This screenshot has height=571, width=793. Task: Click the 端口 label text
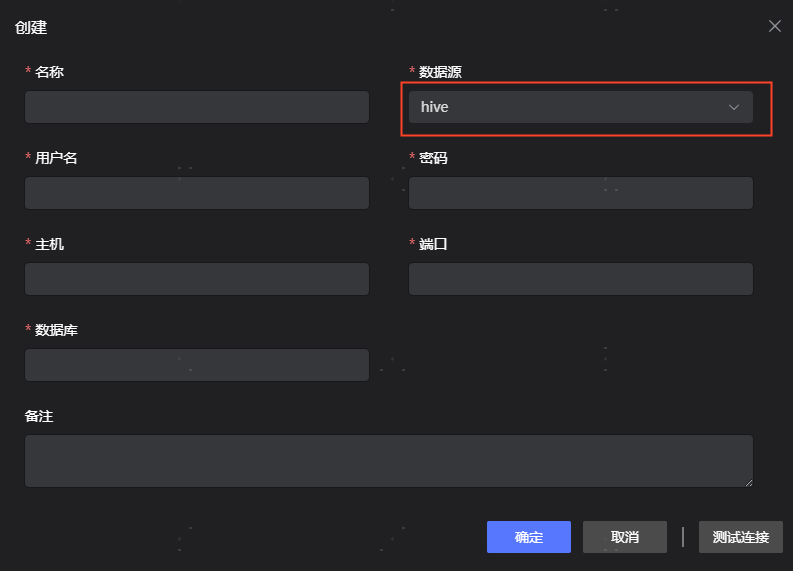(433, 244)
